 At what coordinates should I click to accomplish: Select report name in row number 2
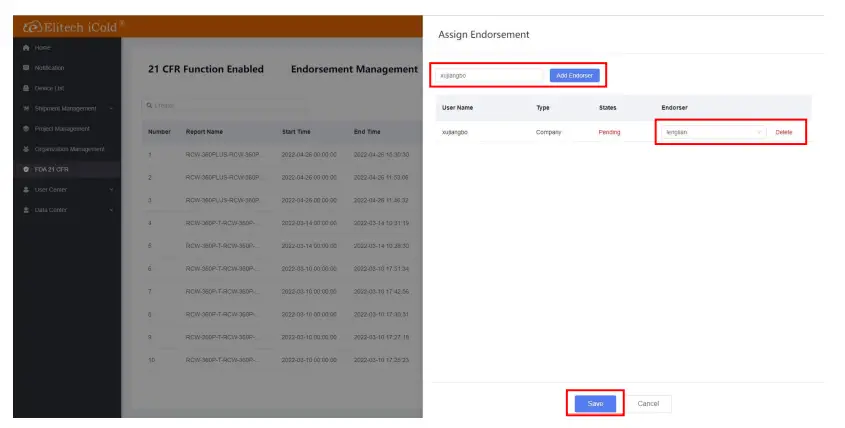223,177
